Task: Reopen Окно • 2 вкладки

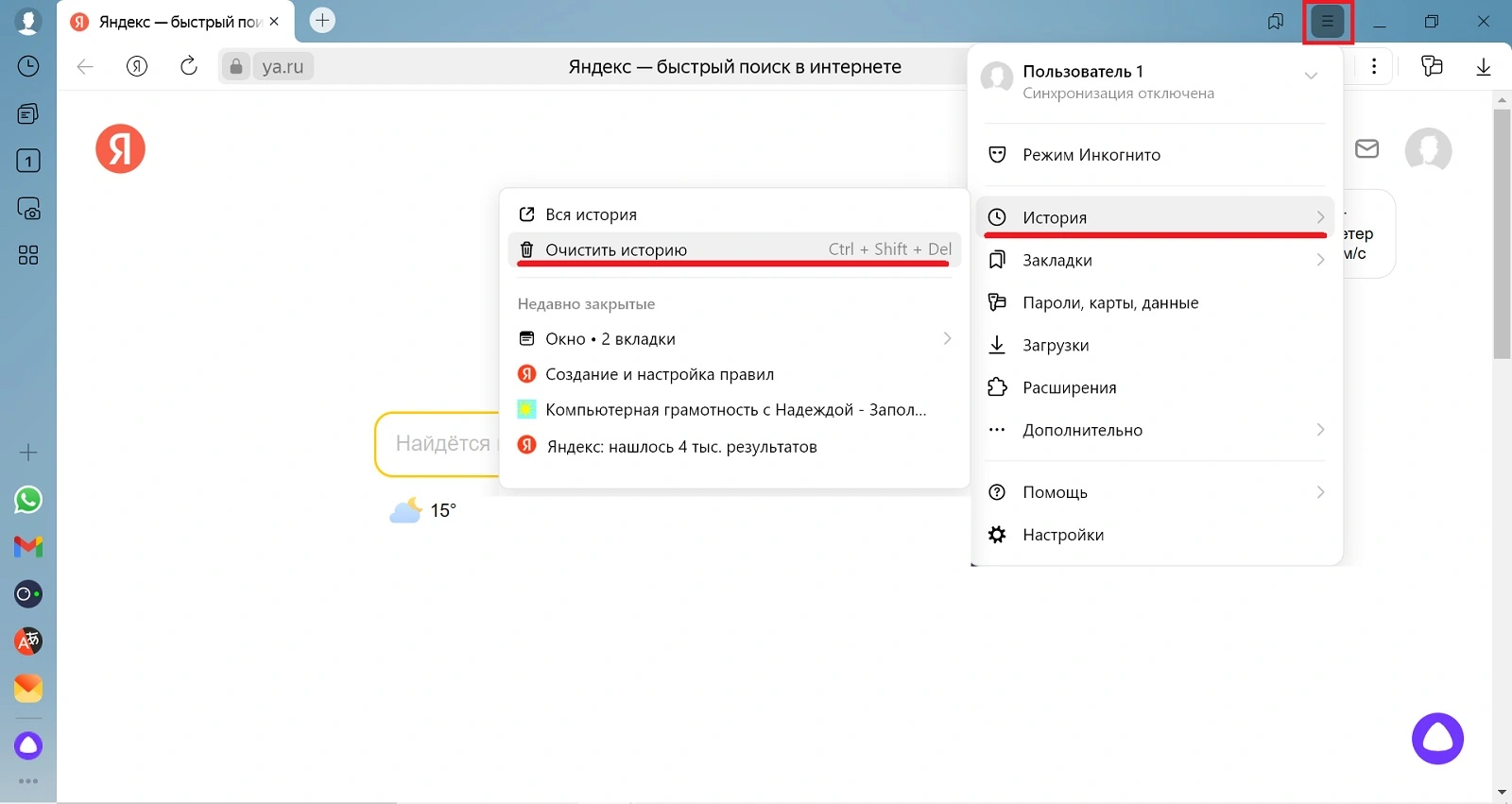Action: [734, 338]
